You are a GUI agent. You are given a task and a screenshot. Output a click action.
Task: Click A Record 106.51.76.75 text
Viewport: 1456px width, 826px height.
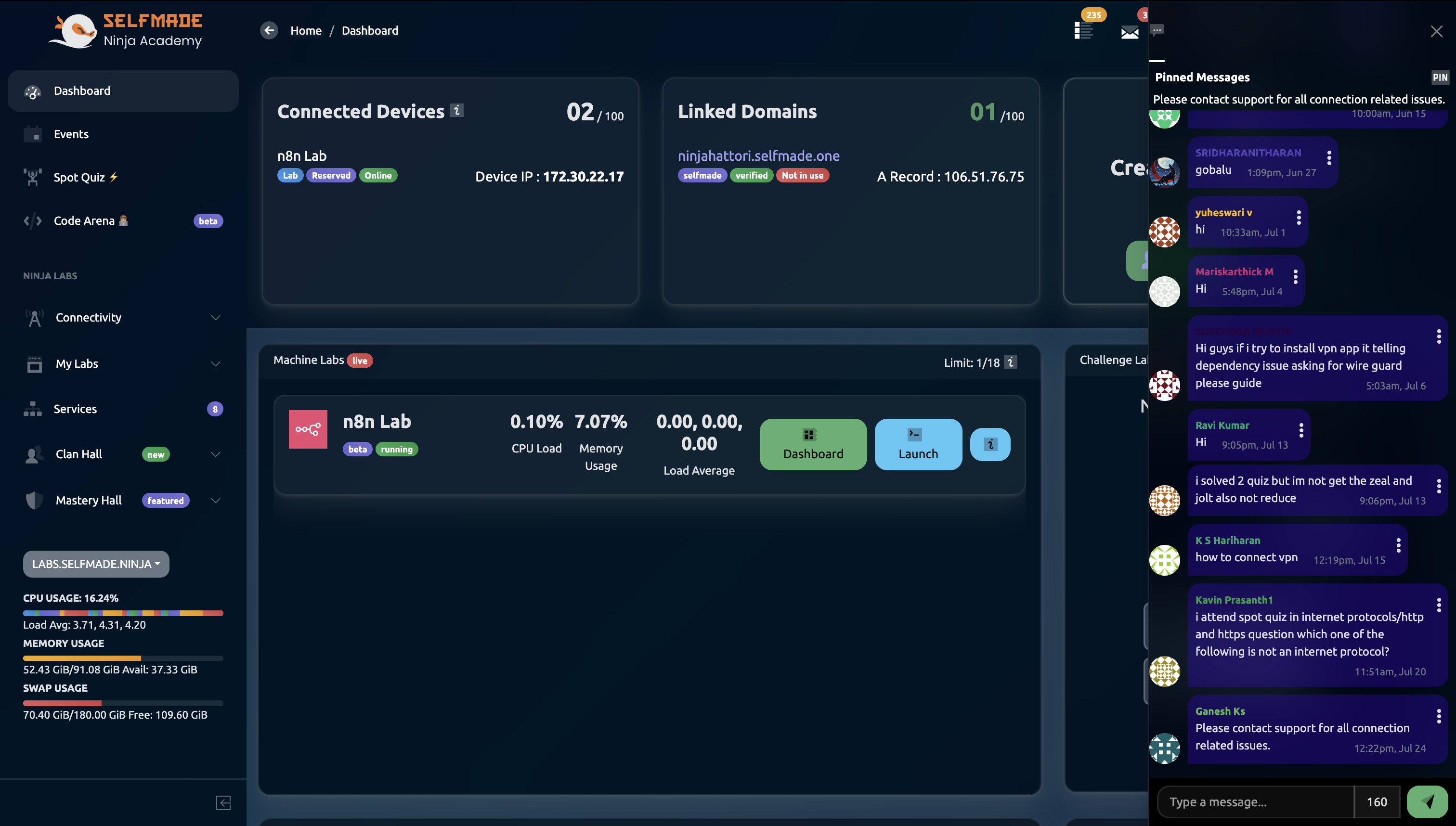tap(950, 177)
